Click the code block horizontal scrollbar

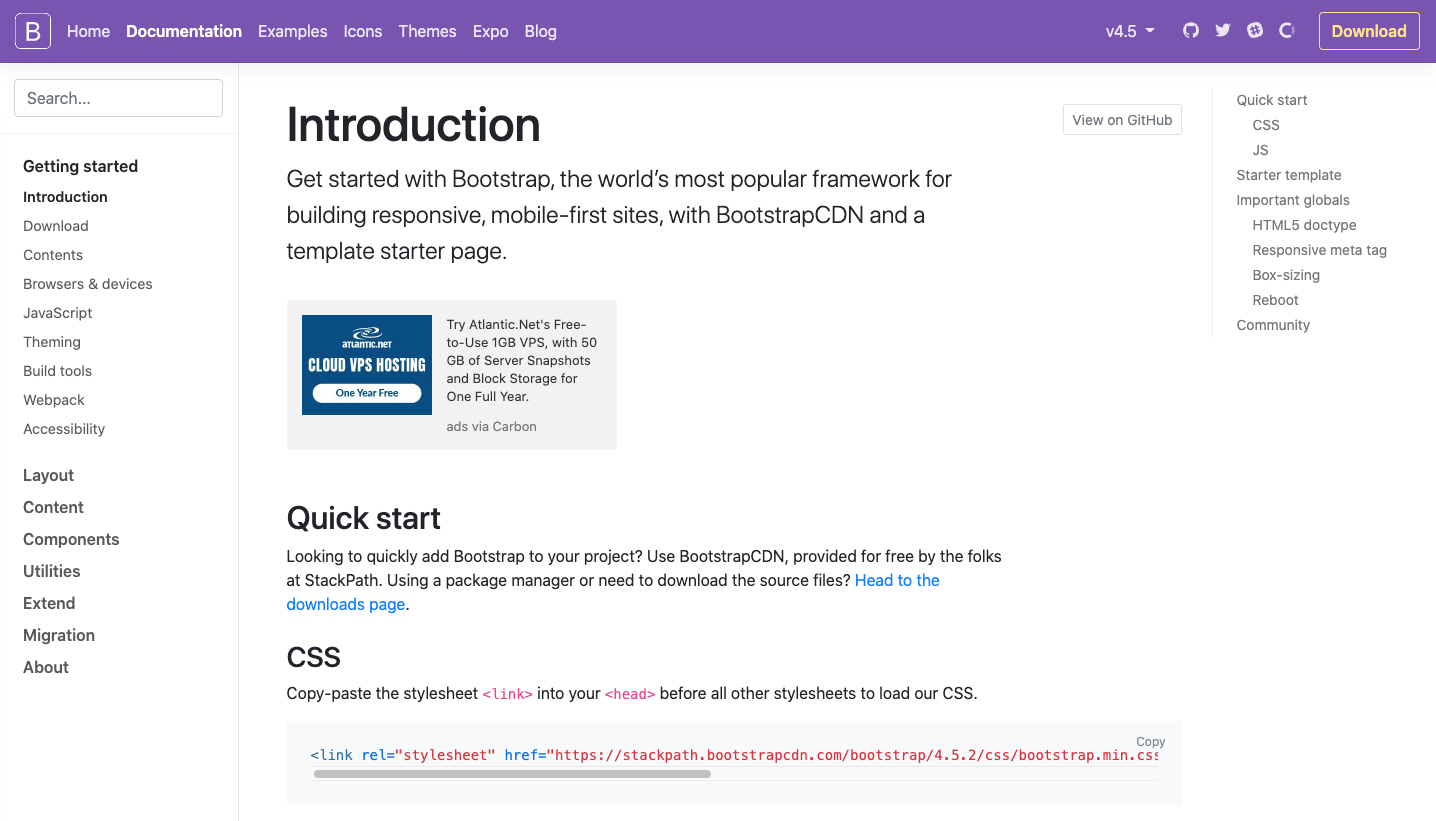[x=512, y=774]
